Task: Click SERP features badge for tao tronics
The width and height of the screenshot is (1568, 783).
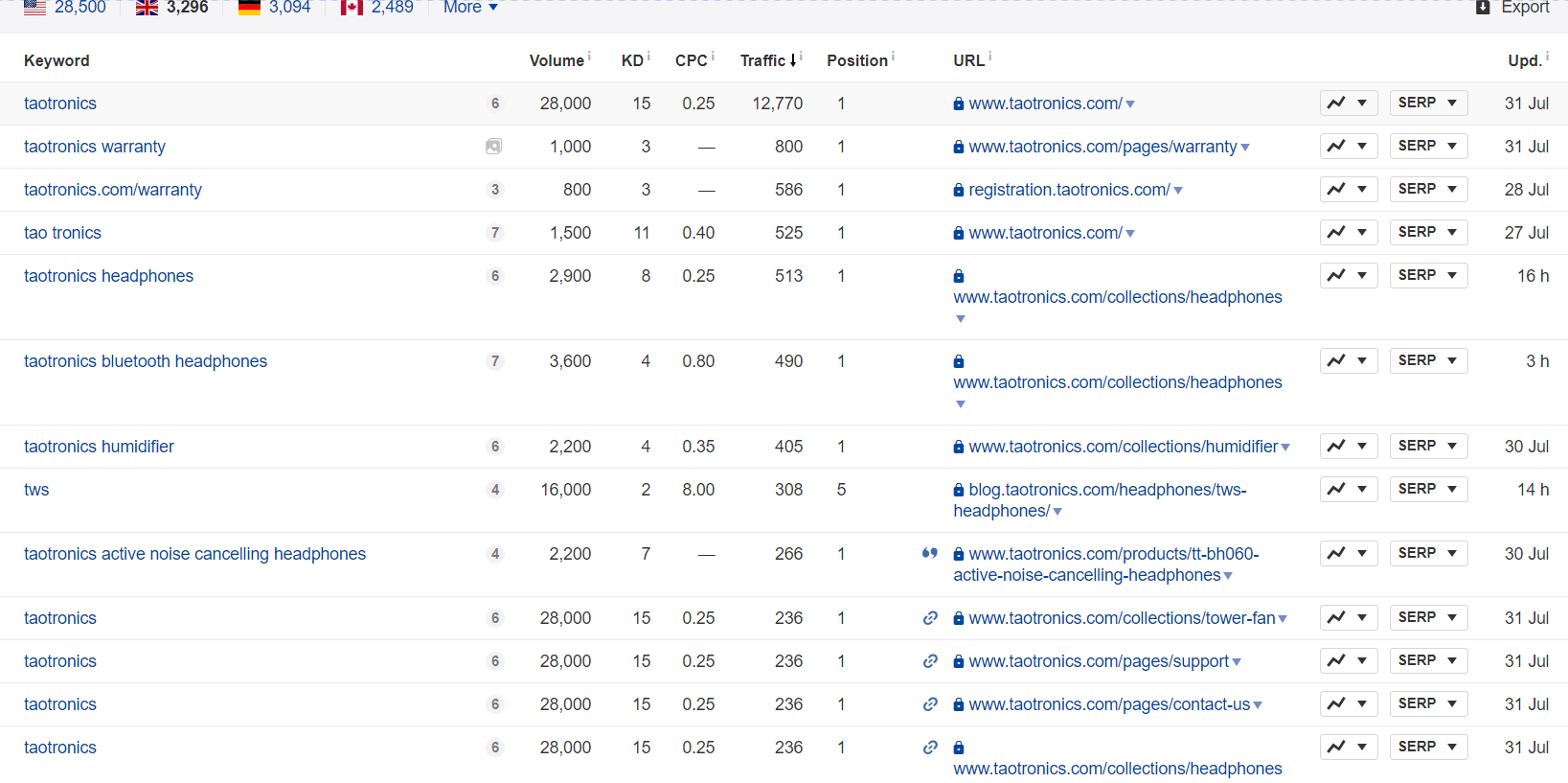Action: [x=495, y=233]
